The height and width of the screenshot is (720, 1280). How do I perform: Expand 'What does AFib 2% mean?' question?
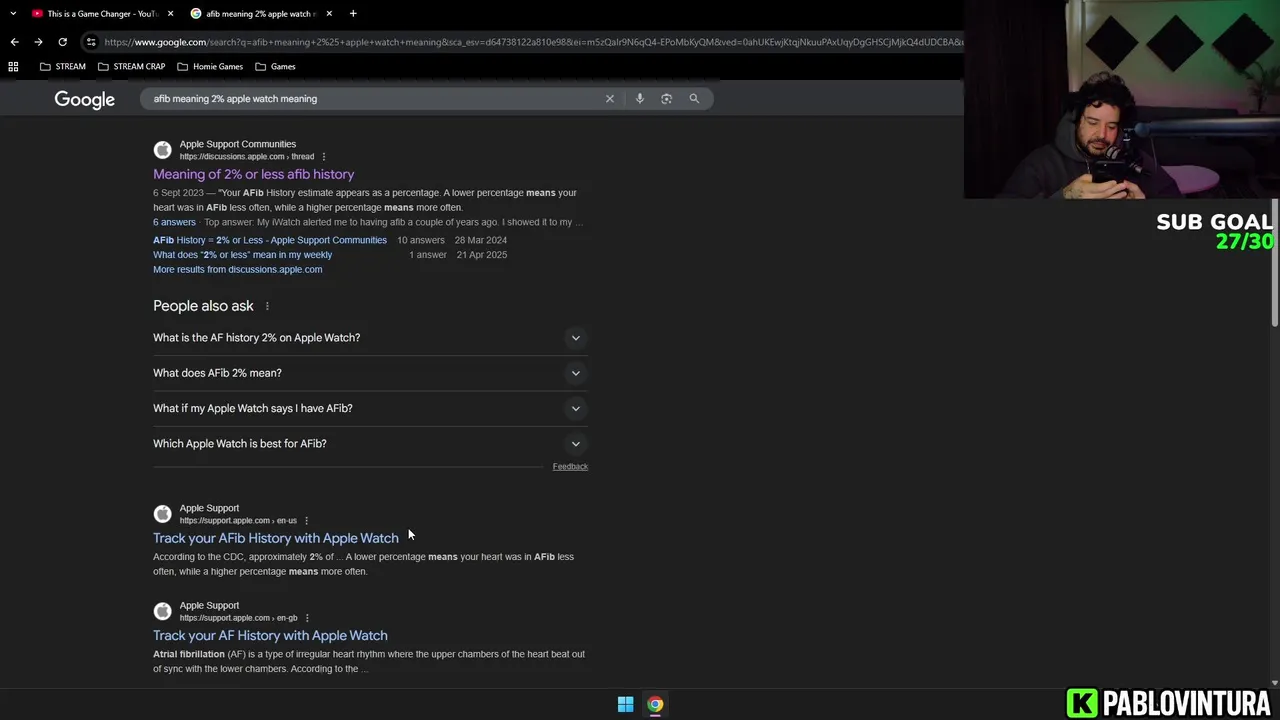click(x=370, y=373)
